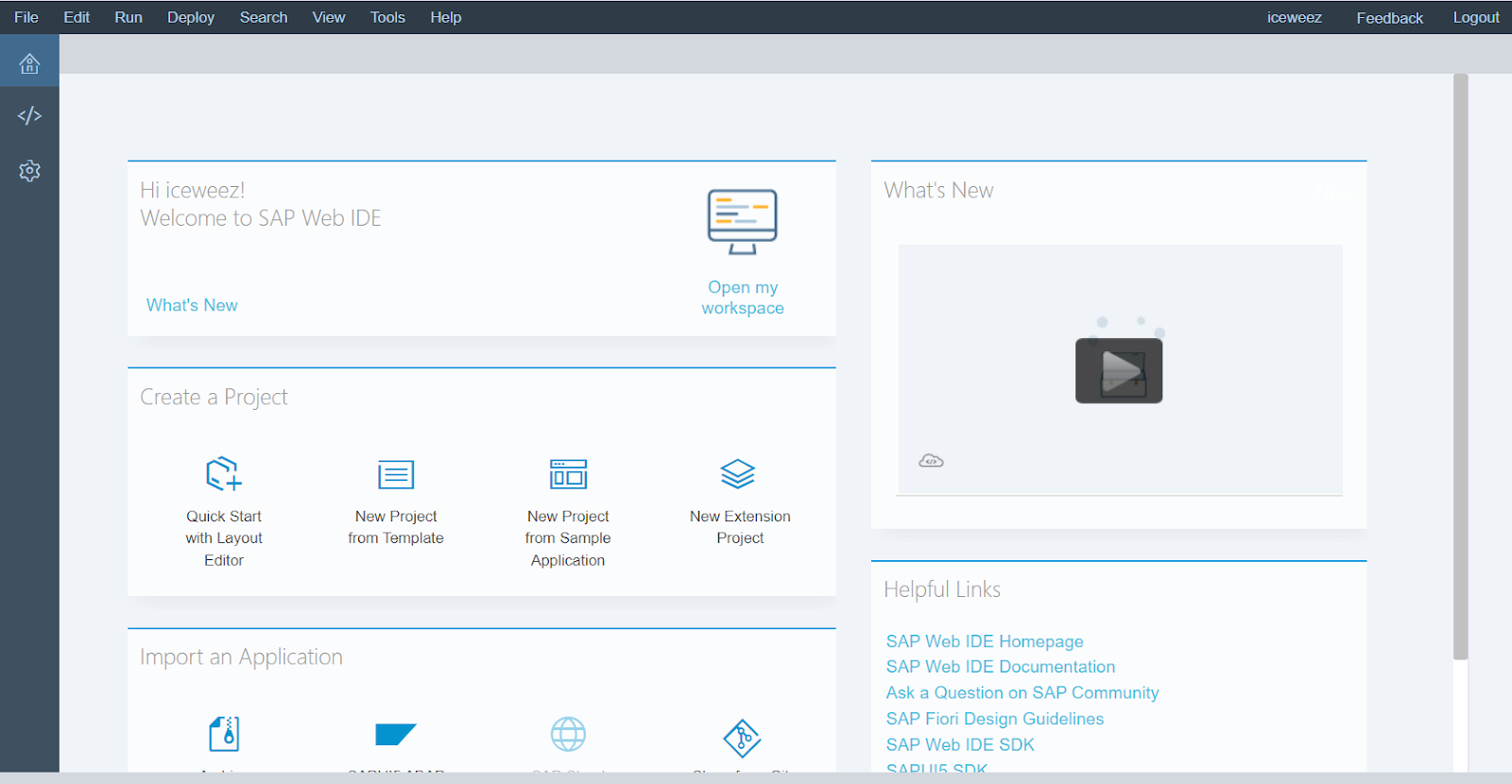Open the View menu
Viewport: 1512px width, 784px height.
(x=329, y=17)
